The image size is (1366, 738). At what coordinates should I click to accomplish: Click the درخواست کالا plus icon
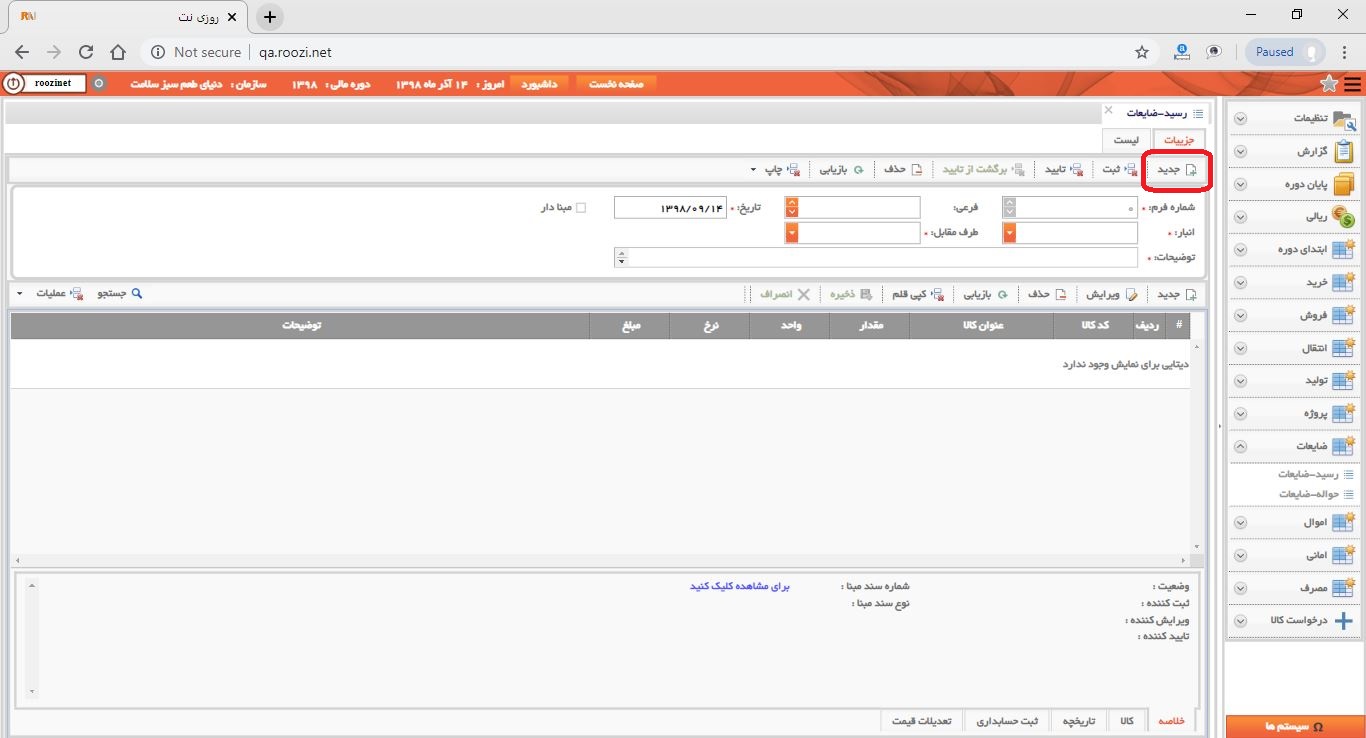(x=1344, y=621)
